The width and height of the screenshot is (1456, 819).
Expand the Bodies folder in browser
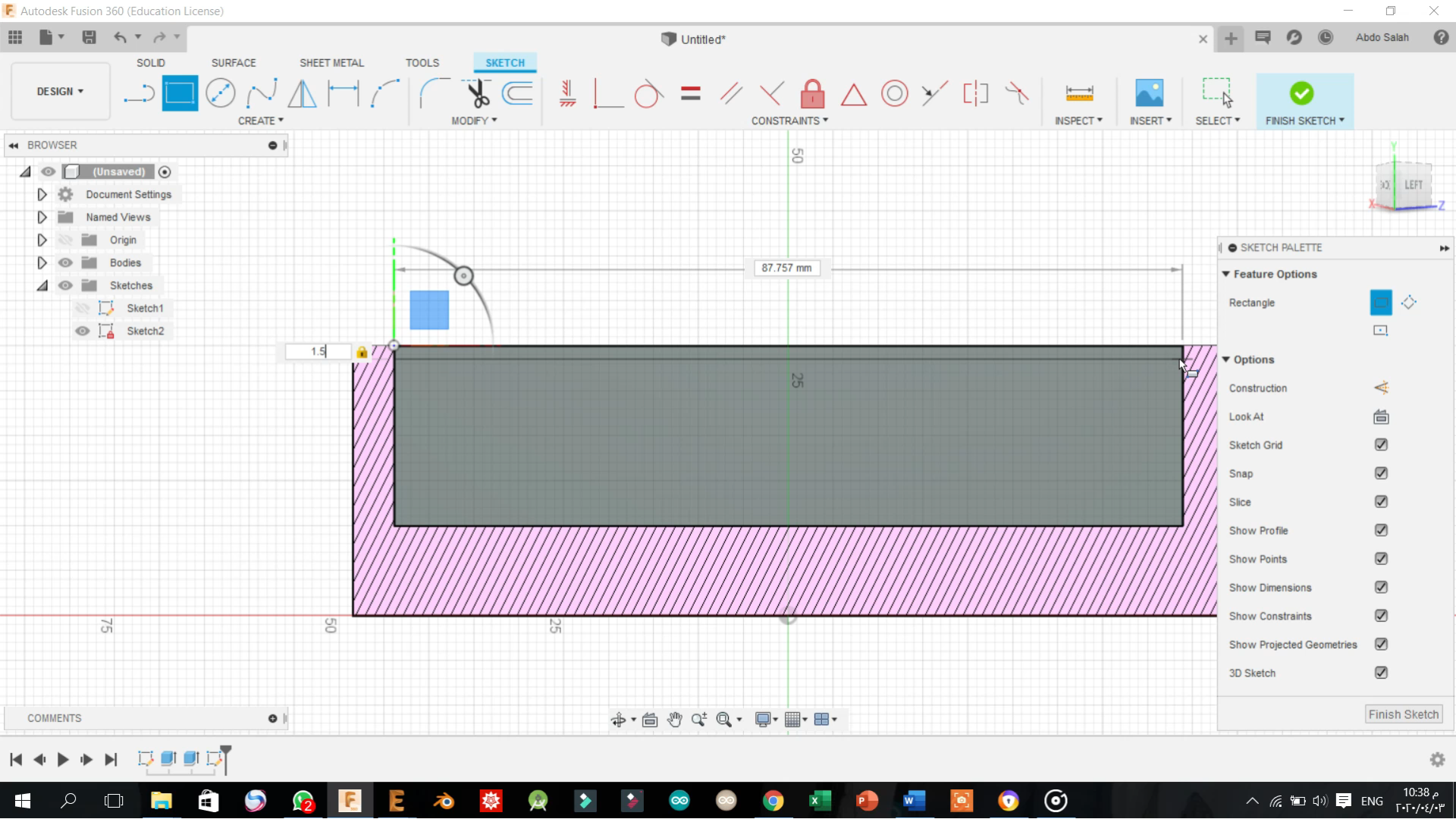[x=42, y=262]
